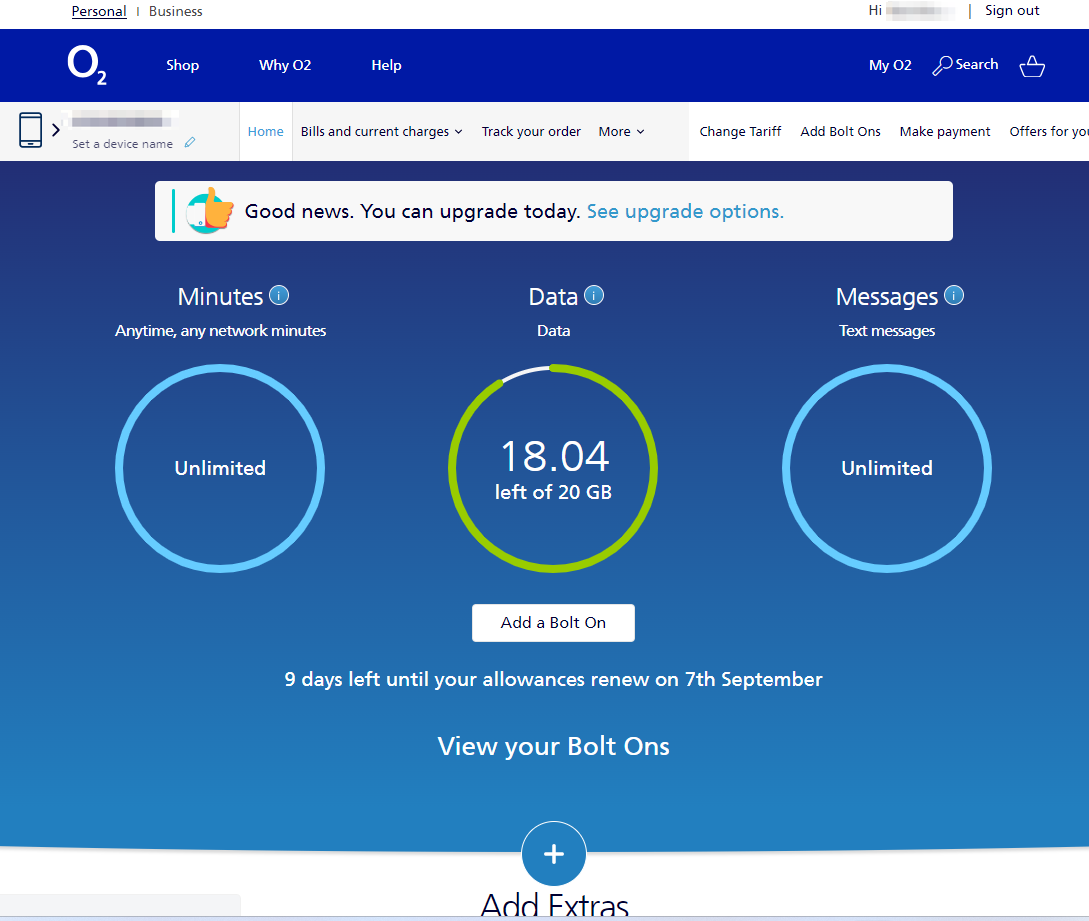Click Sign out
This screenshot has height=921, width=1089.
1012,10
